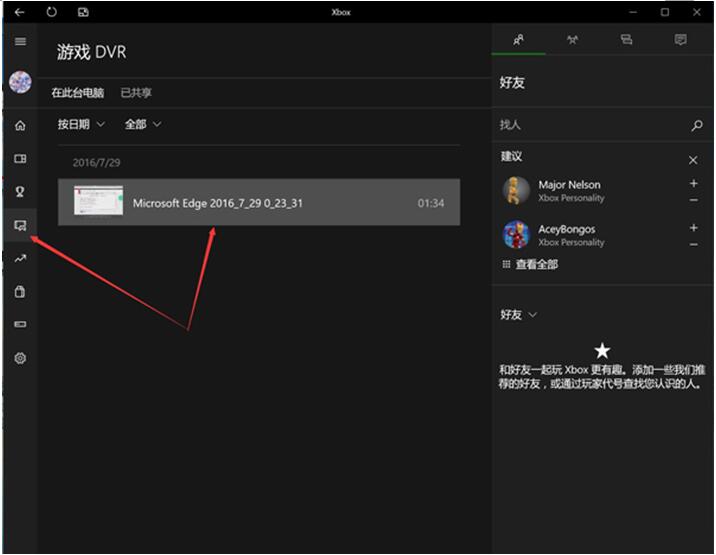Image resolution: width=716 pixels, height=555 pixels.
Task: Click the refresh icon in title bar
Action: 52,12
